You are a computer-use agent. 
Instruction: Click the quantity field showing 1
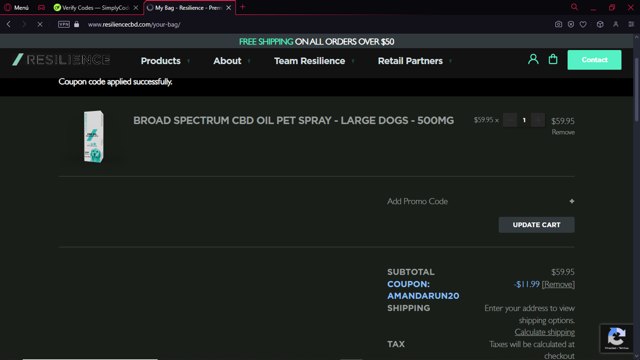pos(524,120)
